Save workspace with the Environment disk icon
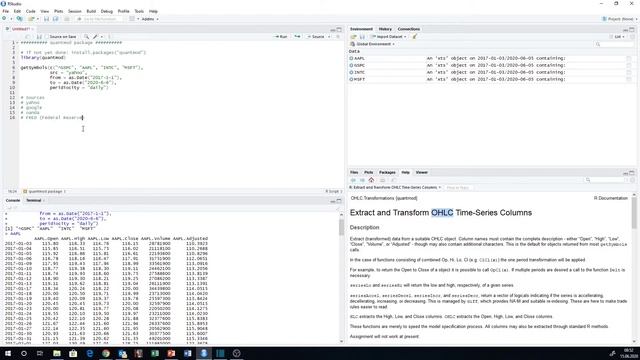 point(362,37)
